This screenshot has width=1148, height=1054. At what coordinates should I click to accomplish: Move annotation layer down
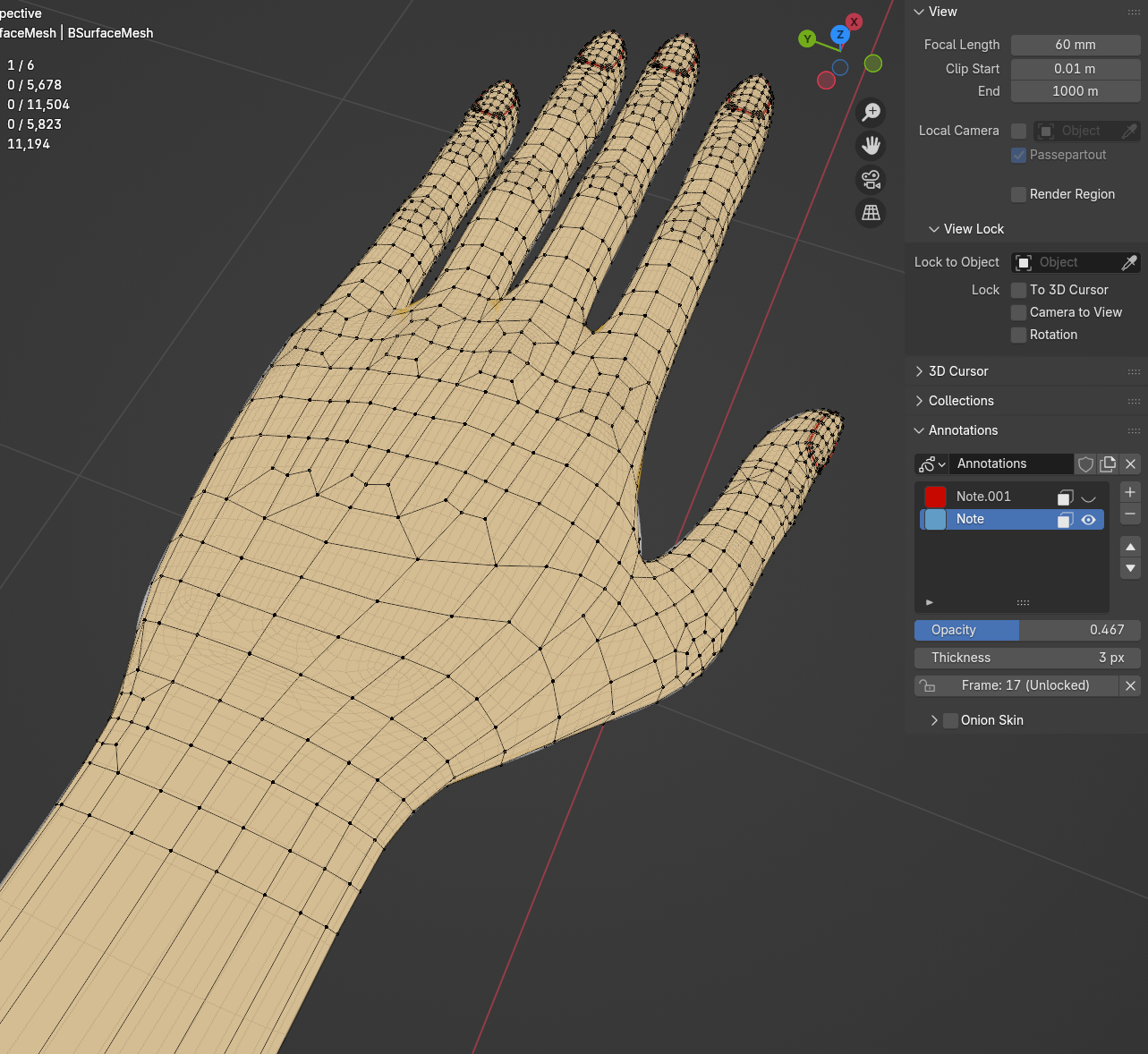coord(1130,568)
